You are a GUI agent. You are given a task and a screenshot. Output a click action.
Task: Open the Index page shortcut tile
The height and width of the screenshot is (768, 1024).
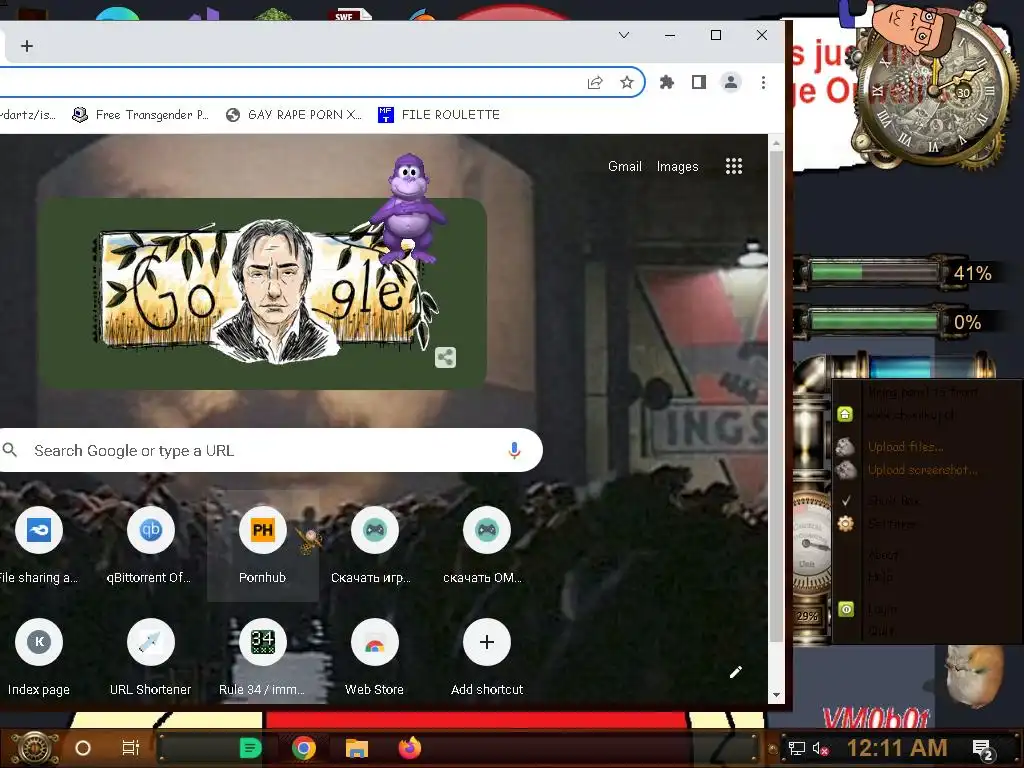(39, 658)
